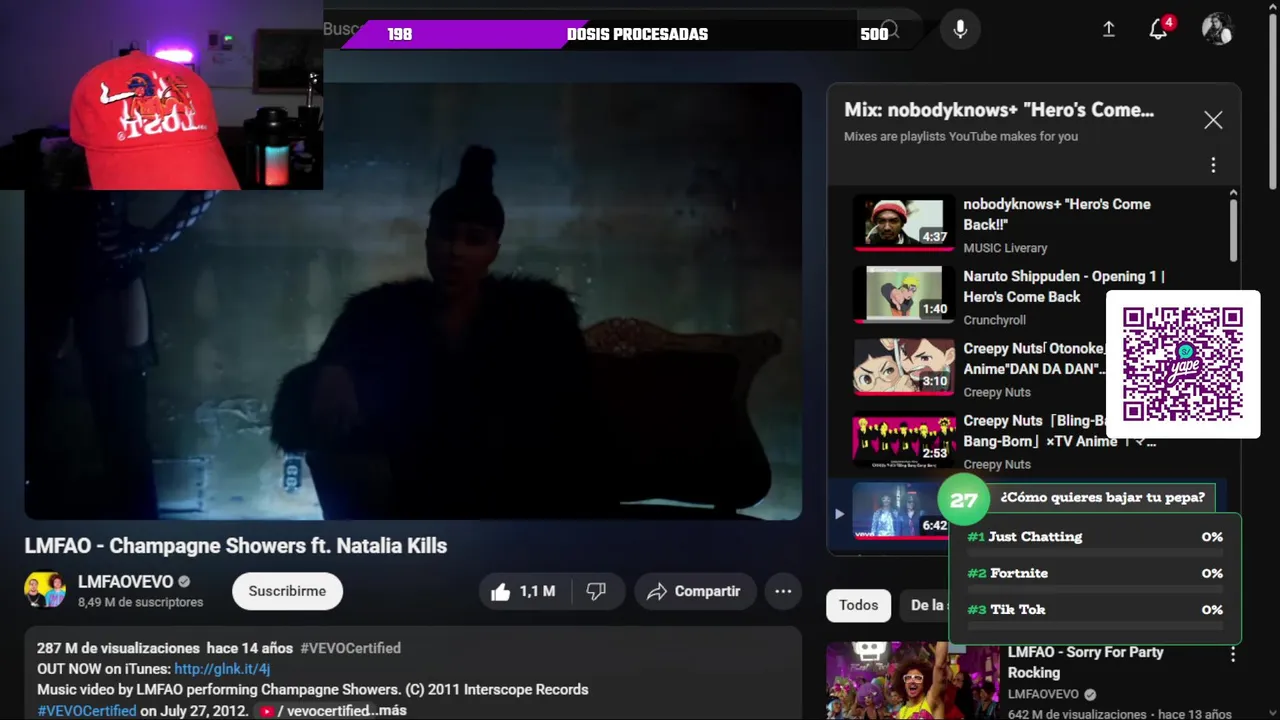Image resolution: width=1280 pixels, height=720 pixels.
Task: Click the Suscribirme button
Action: pos(287,591)
